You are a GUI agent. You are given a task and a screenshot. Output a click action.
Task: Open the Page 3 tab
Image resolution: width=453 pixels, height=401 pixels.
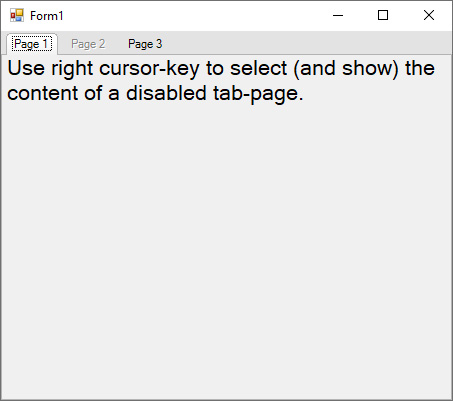(x=145, y=44)
